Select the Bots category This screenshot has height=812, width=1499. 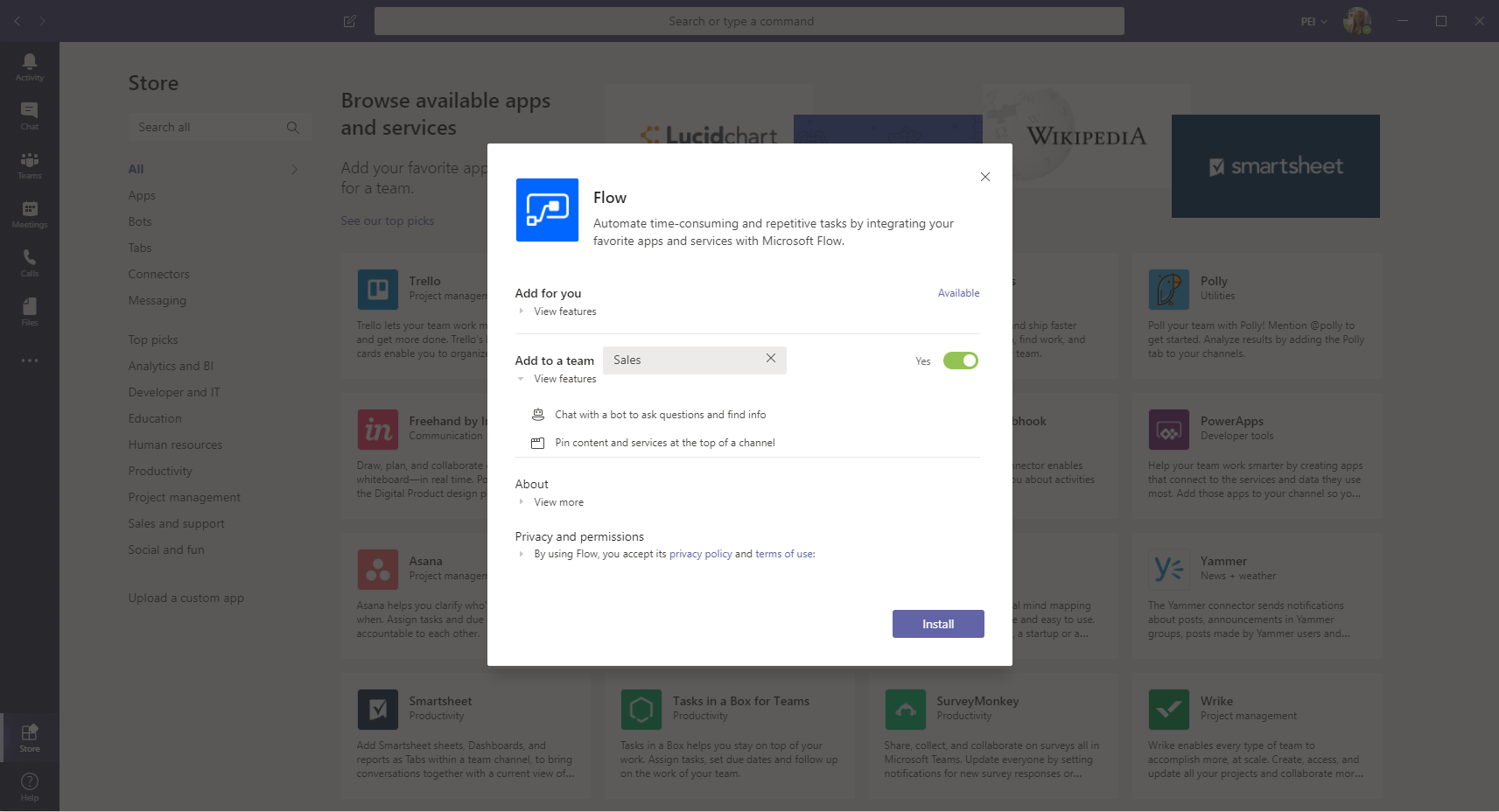point(140,222)
